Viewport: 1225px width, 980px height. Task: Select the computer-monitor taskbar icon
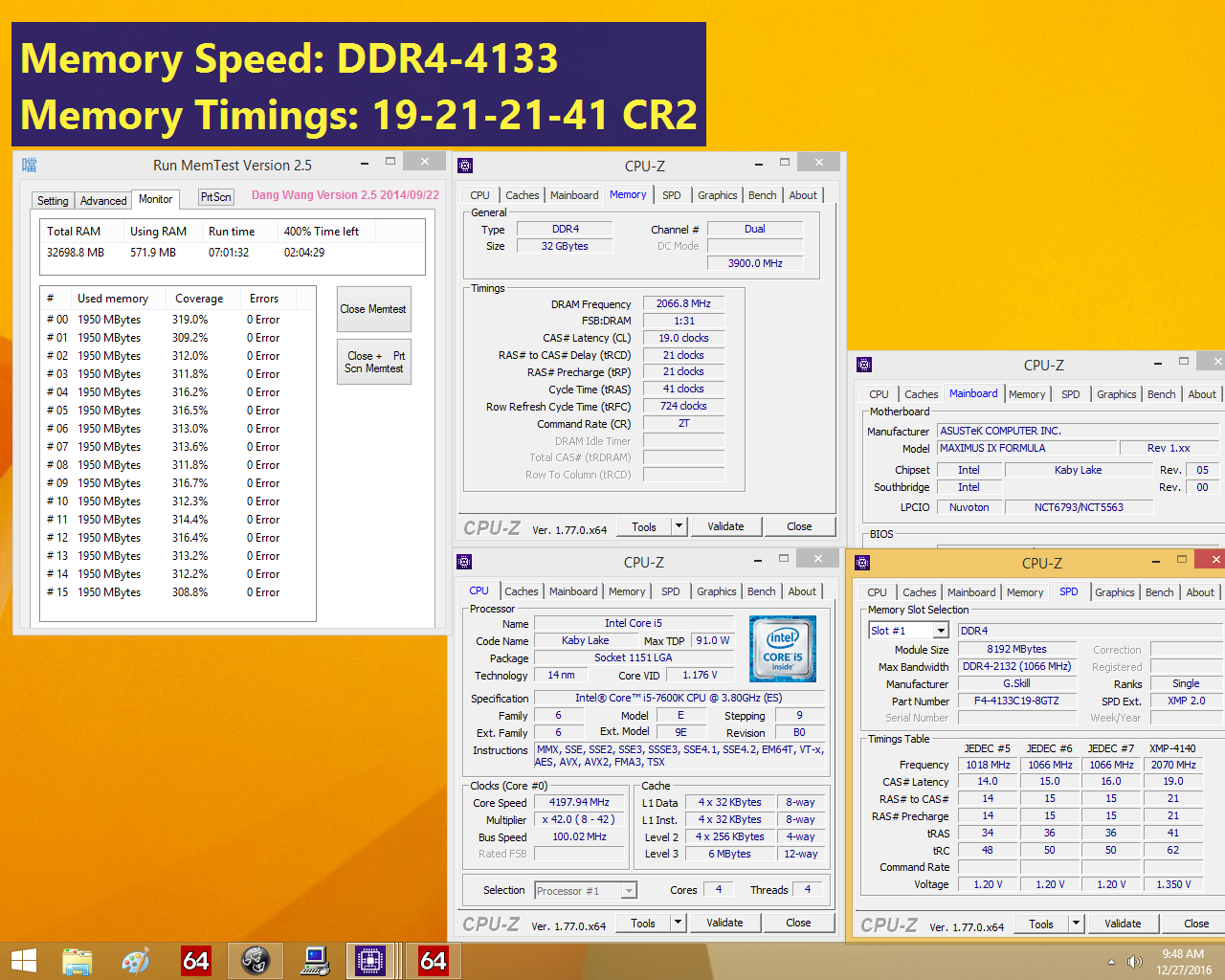coord(314,960)
